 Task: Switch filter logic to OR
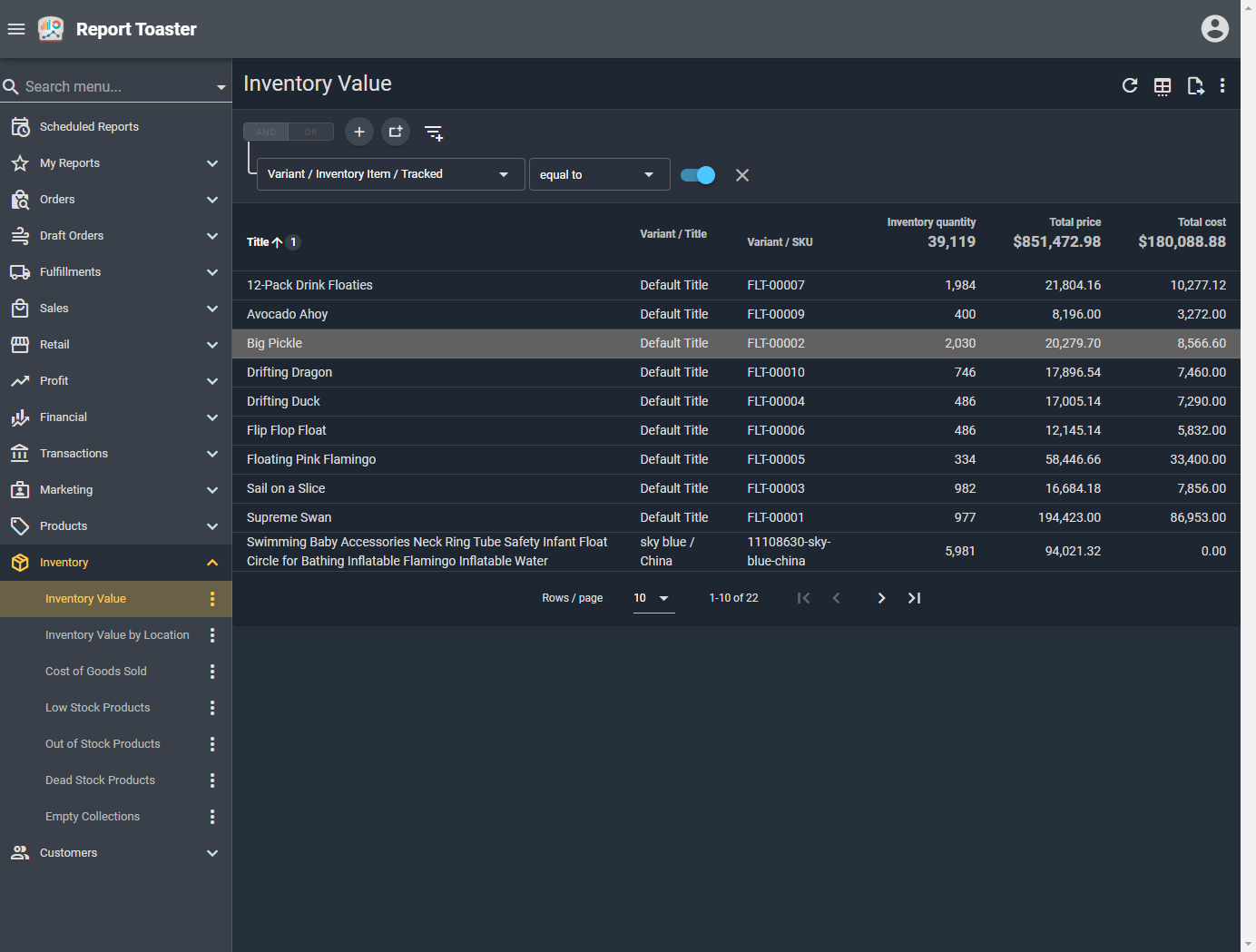(311, 132)
